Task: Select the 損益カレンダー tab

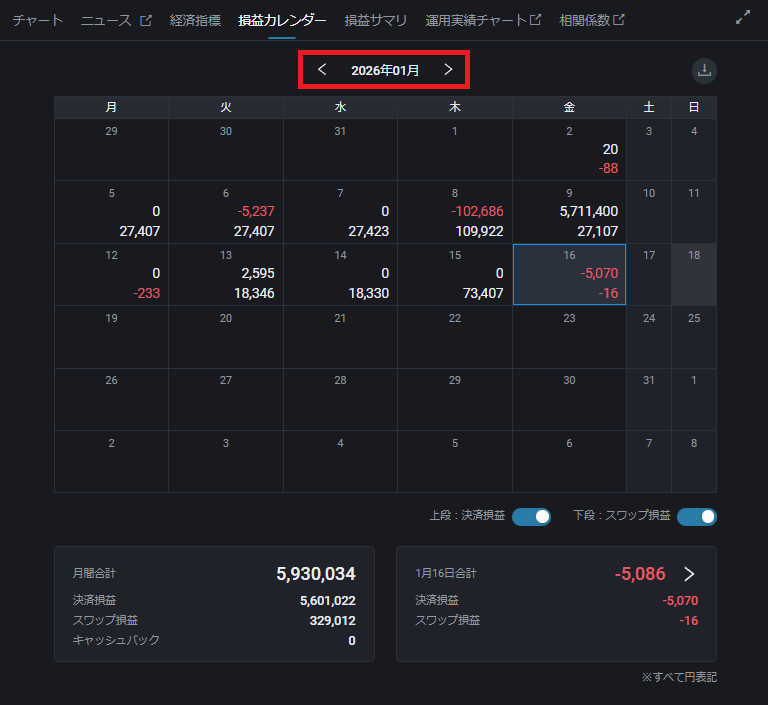Action: (x=282, y=20)
